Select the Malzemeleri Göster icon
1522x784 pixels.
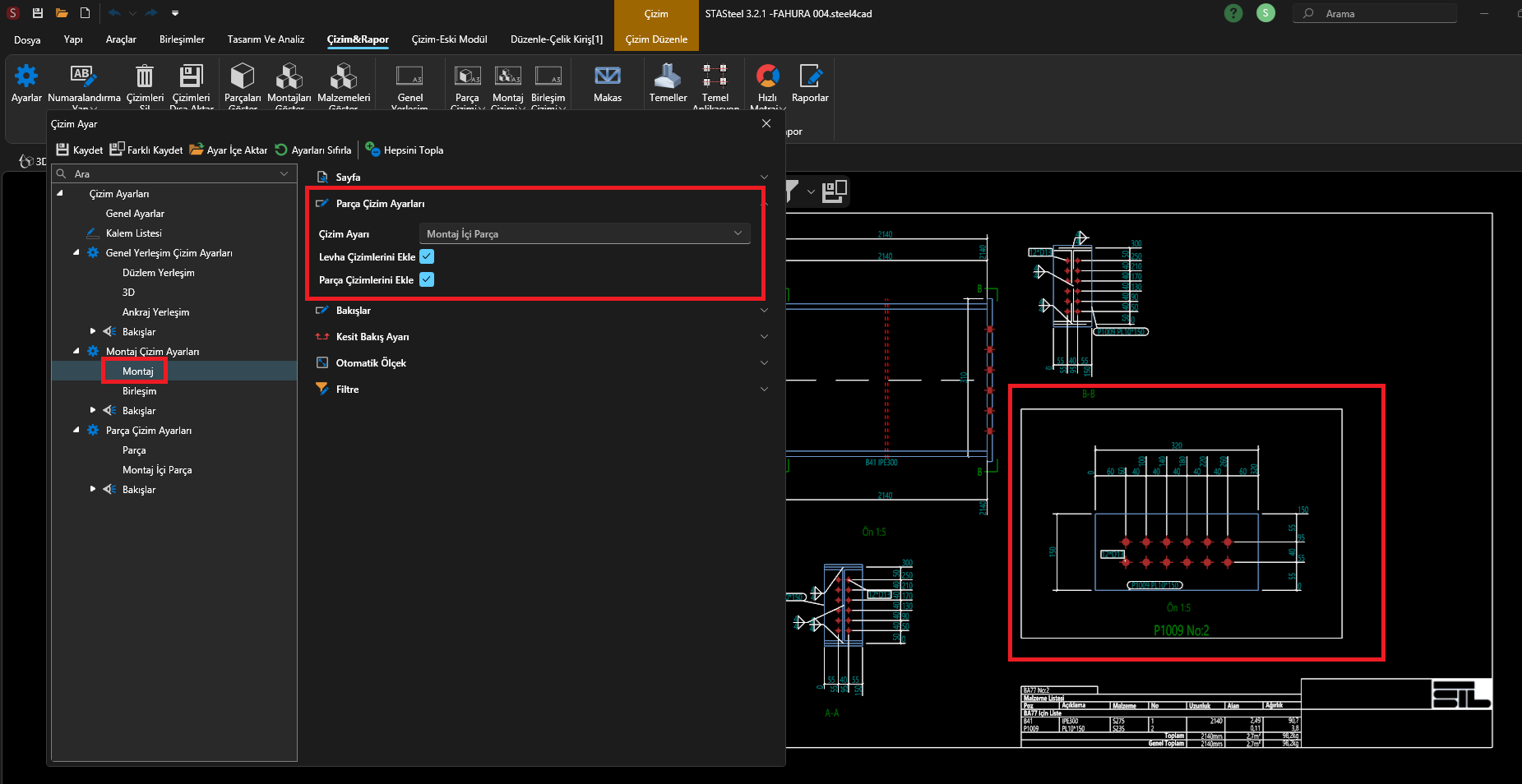[344, 77]
